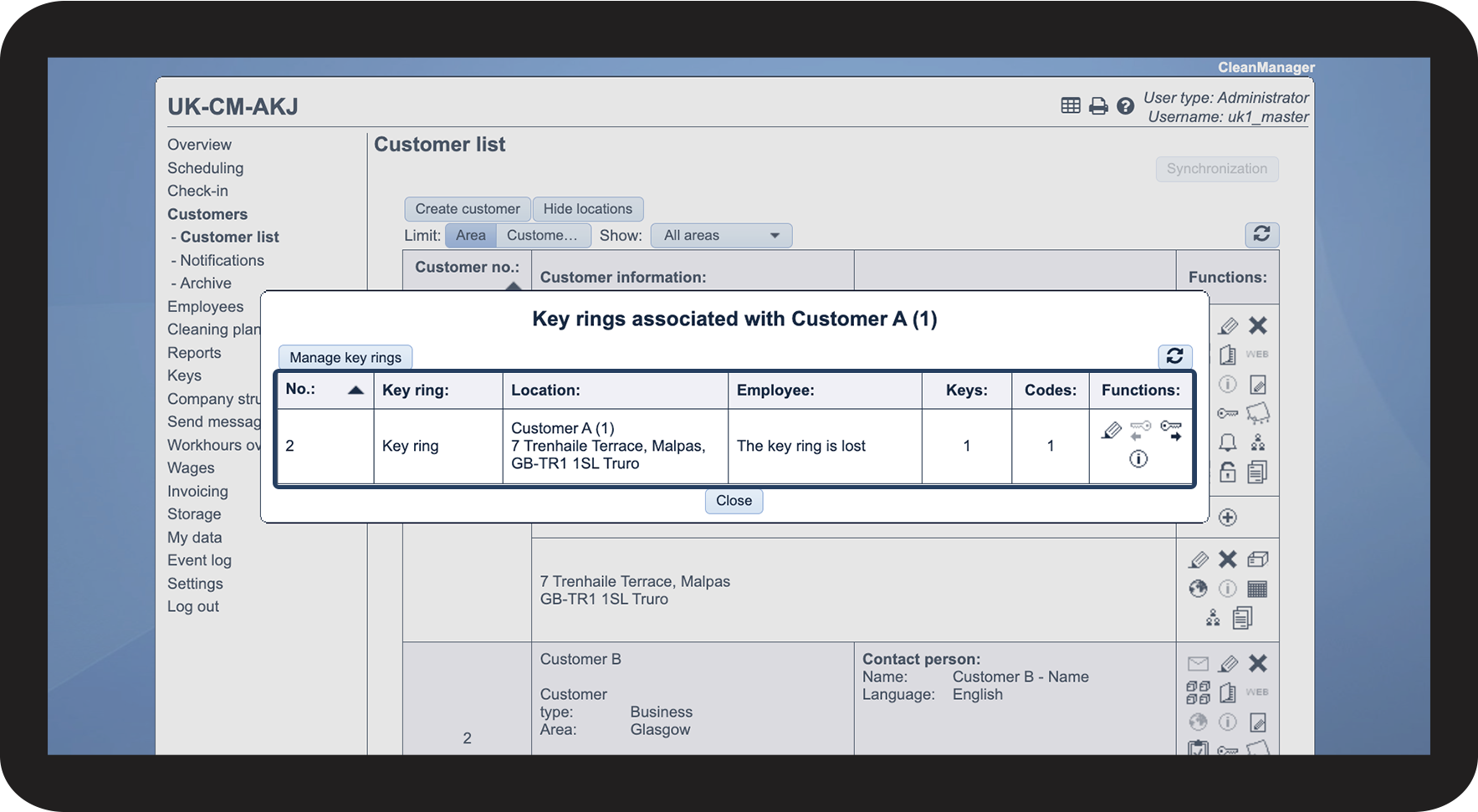Click the key hand-out arrow icon
The height and width of the screenshot is (812, 1478).
pos(1171,431)
